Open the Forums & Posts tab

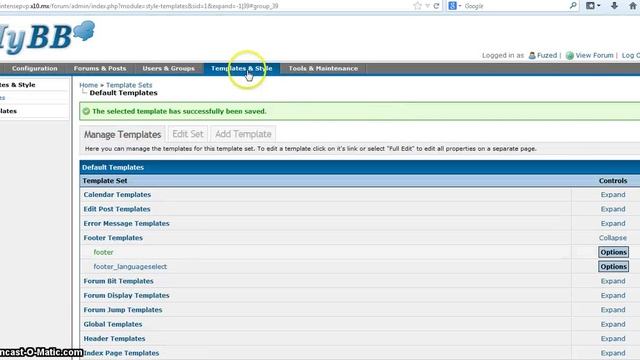[100, 69]
